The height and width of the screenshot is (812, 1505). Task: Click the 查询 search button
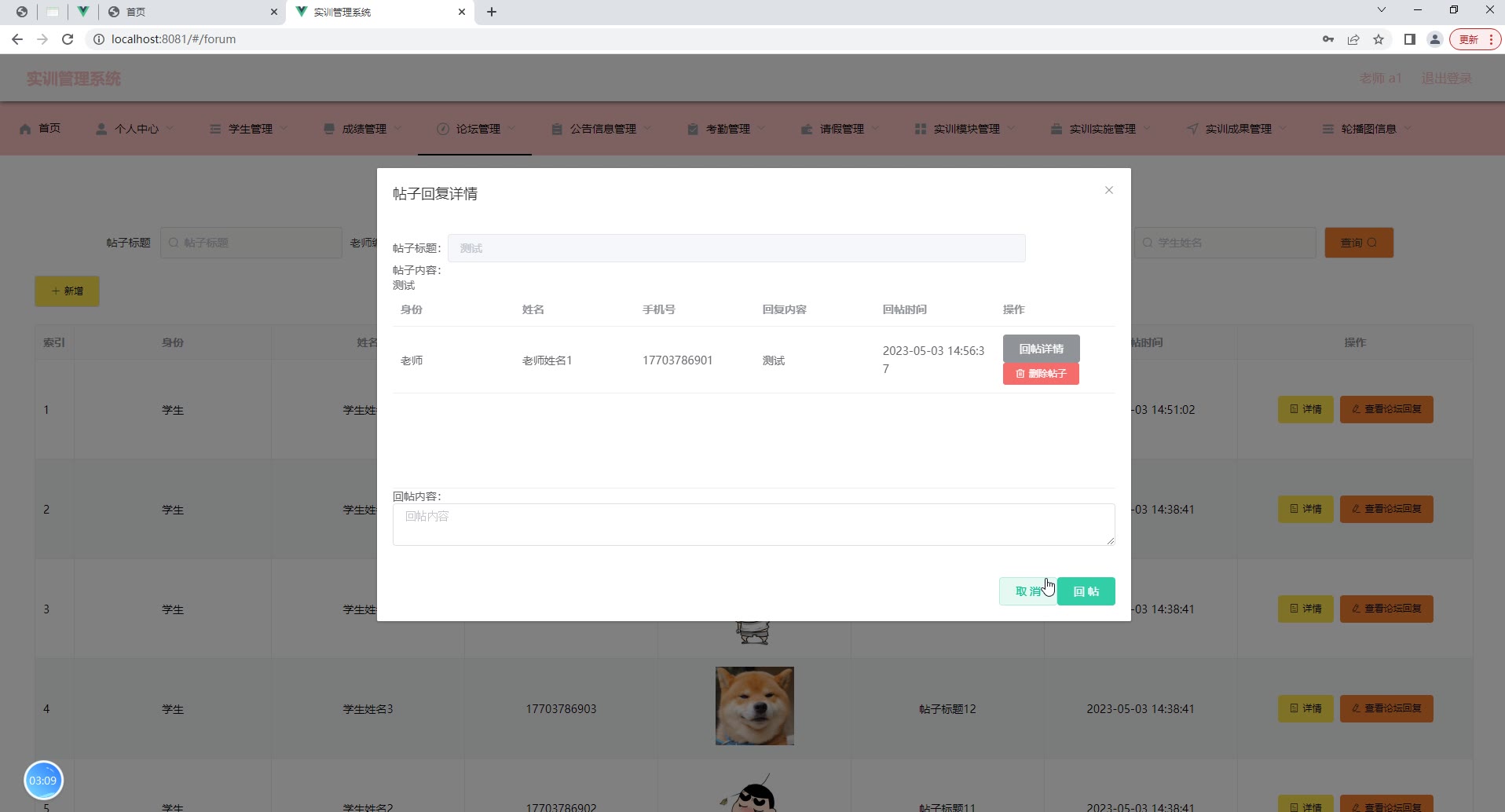coord(1359,243)
